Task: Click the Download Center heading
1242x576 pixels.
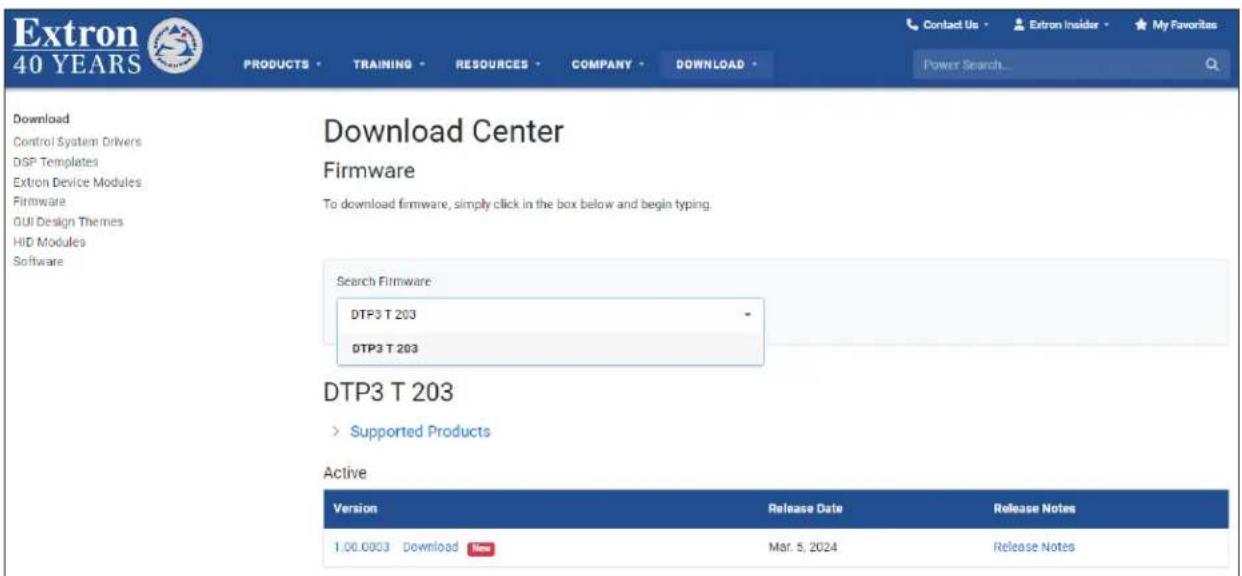Action: 445,131
